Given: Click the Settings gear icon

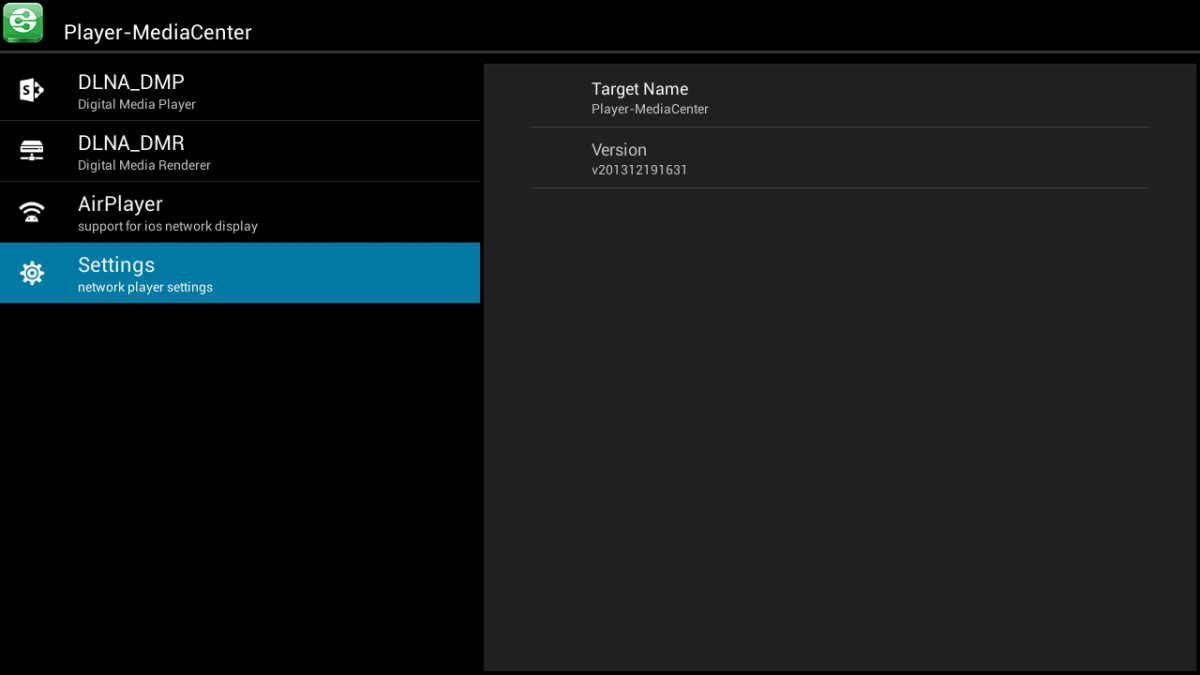Looking at the screenshot, I should pyautogui.click(x=32, y=273).
